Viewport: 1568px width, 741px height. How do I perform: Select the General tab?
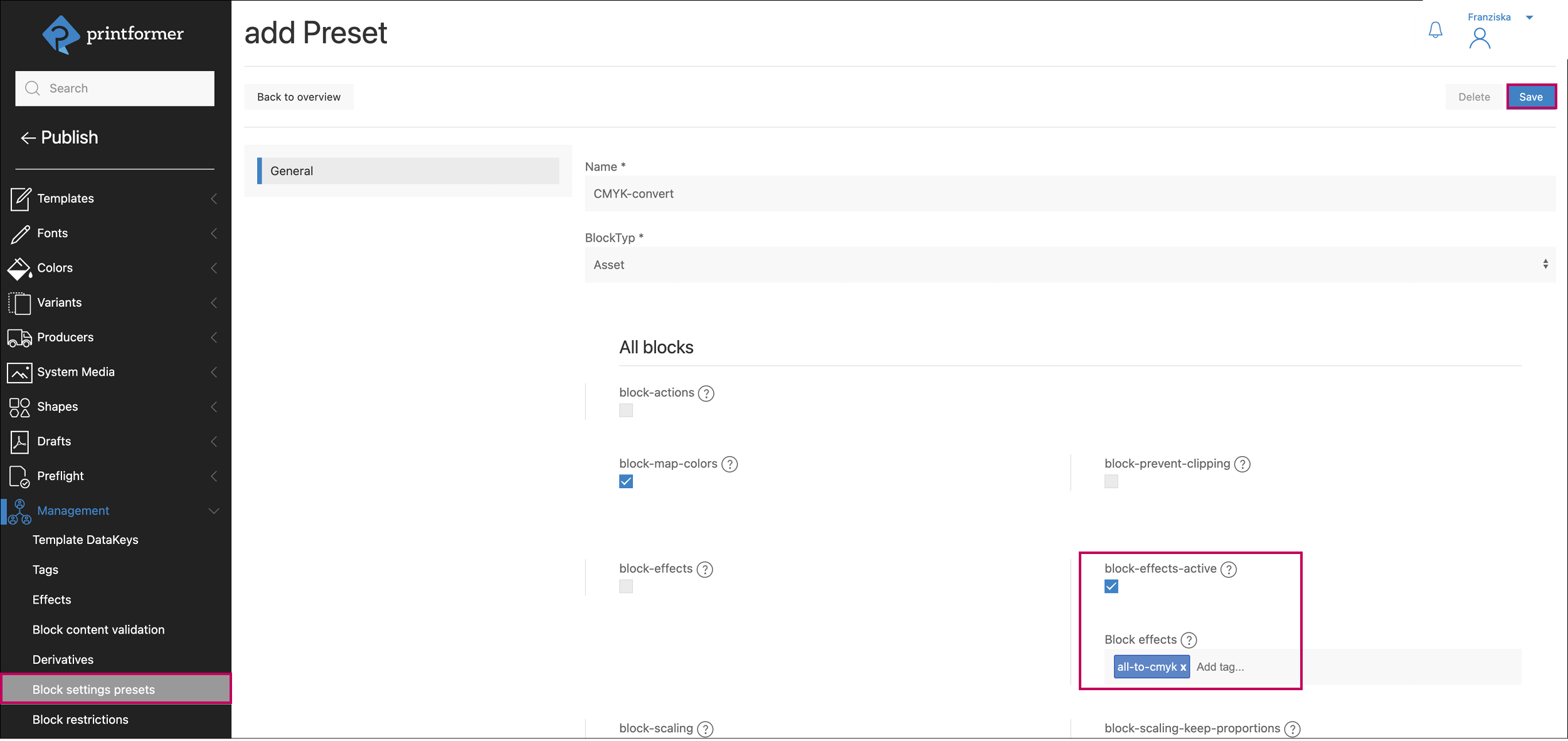(x=408, y=171)
